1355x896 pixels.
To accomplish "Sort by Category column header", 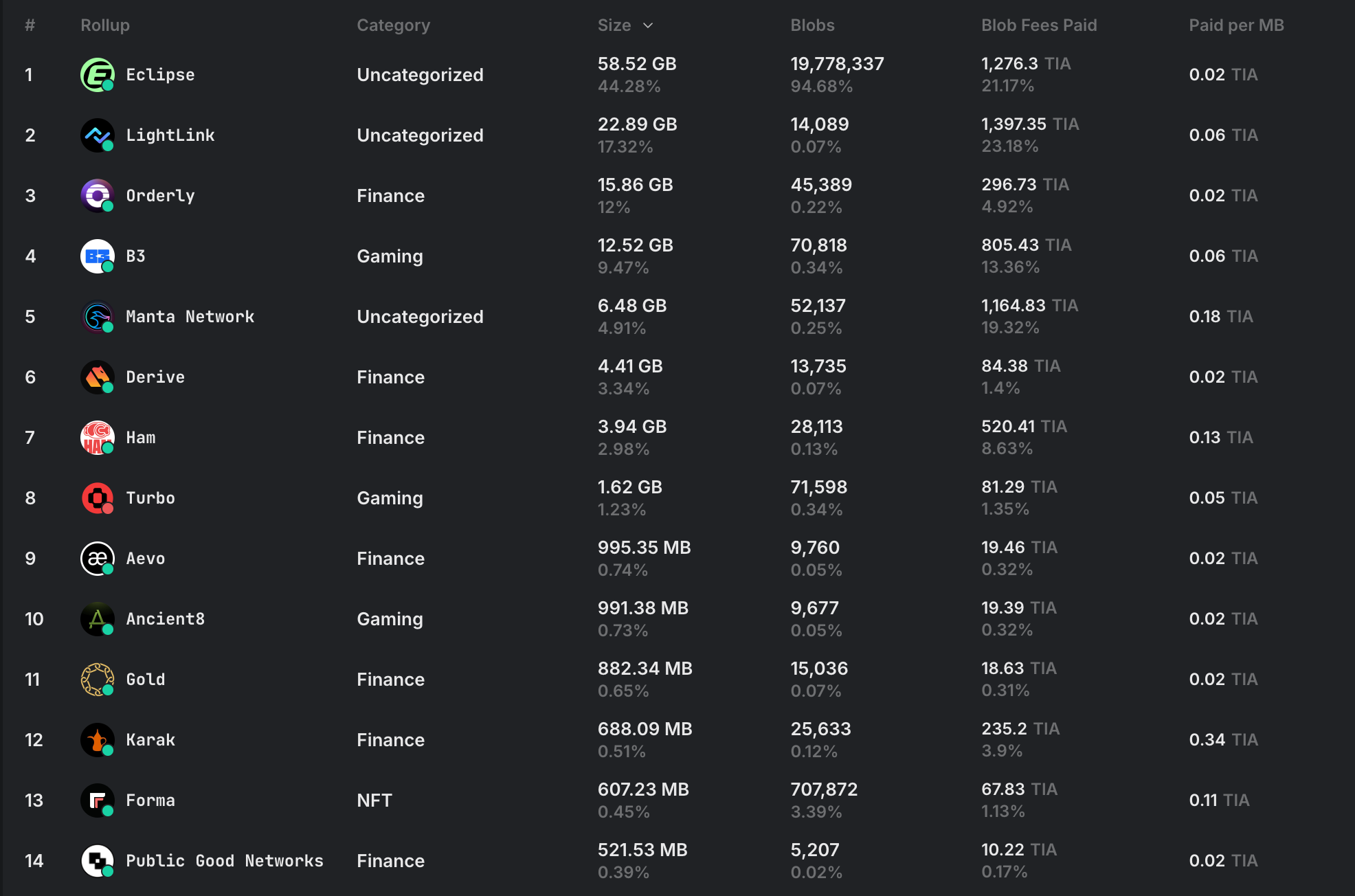I will pos(393,25).
